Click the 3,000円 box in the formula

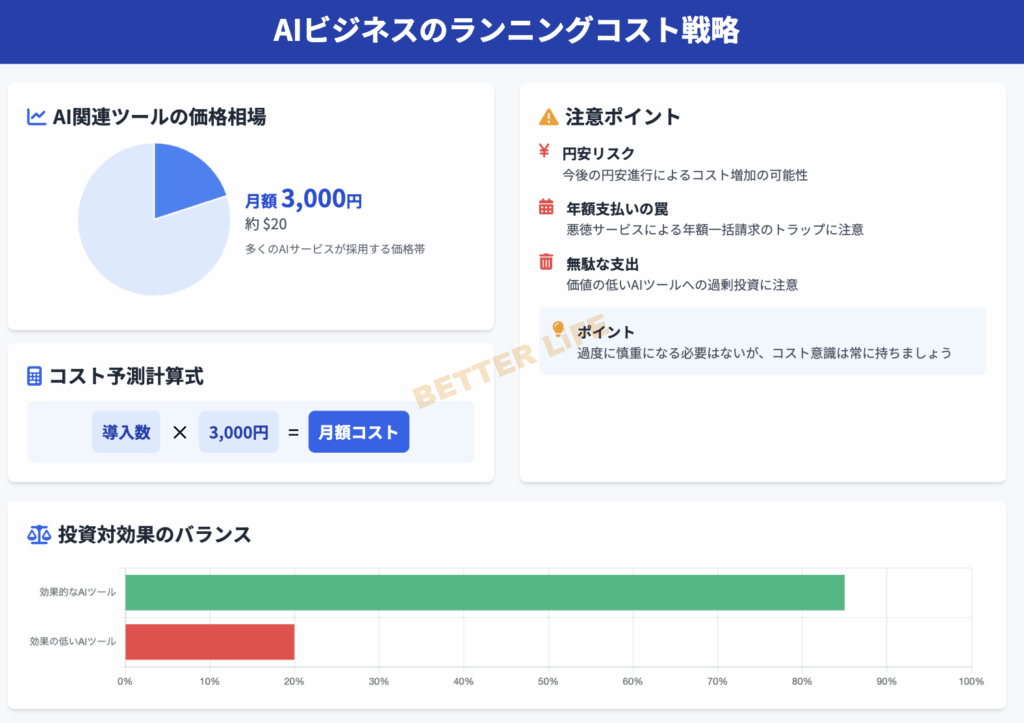pyautogui.click(x=238, y=432)
